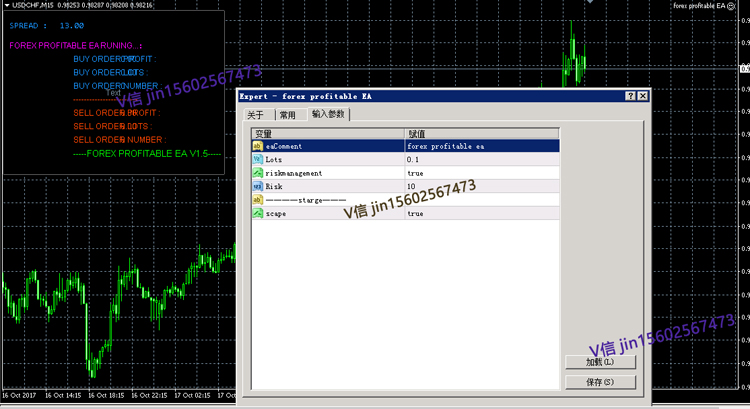Click the FOREX PROFITABLE EA V1.5 label
Image resolution: width=750 pixels, height=409 pixels.
[x=147, y=154]
